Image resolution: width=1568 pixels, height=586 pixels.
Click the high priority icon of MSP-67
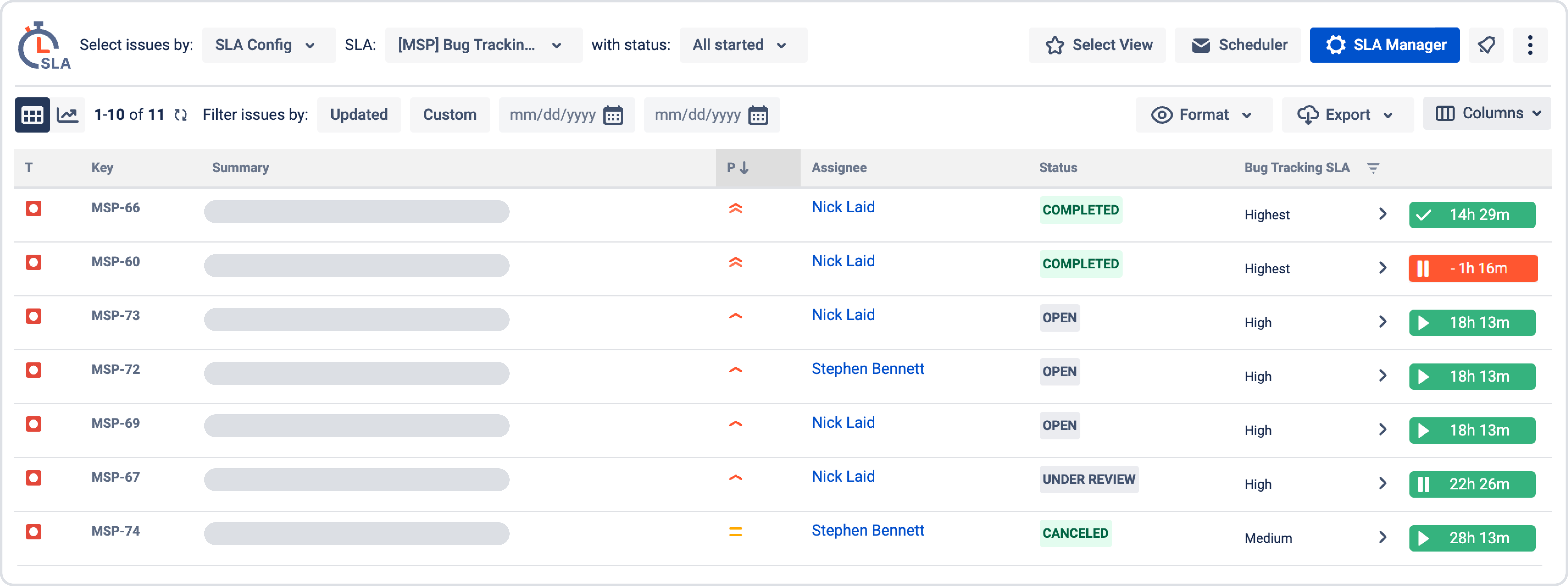pos(735,478)
